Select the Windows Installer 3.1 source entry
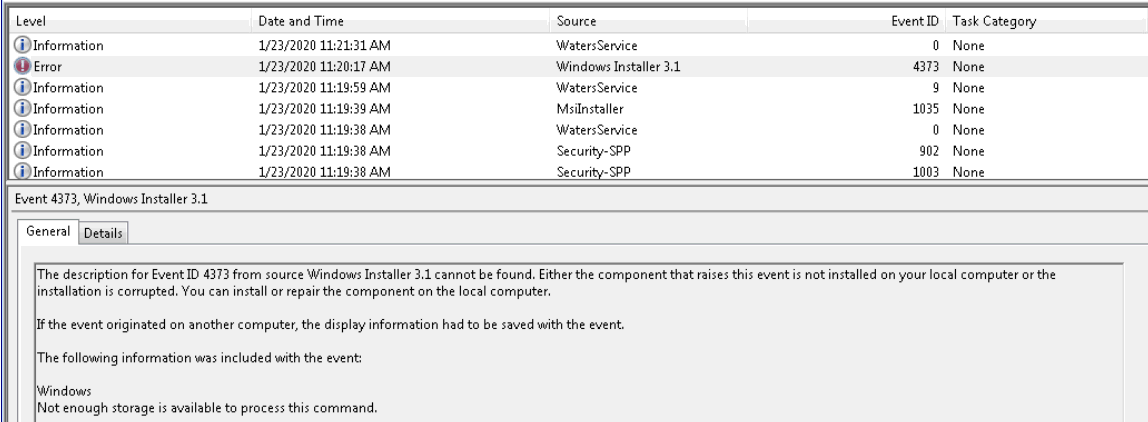1148x422 pixels. point(618,67)
